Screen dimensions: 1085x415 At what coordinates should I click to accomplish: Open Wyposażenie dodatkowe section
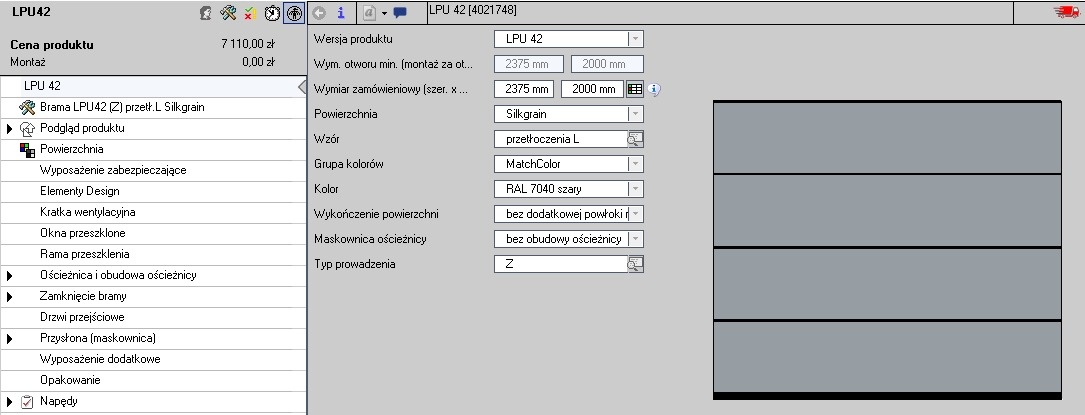pyautogui.click(x=153, y=360)
